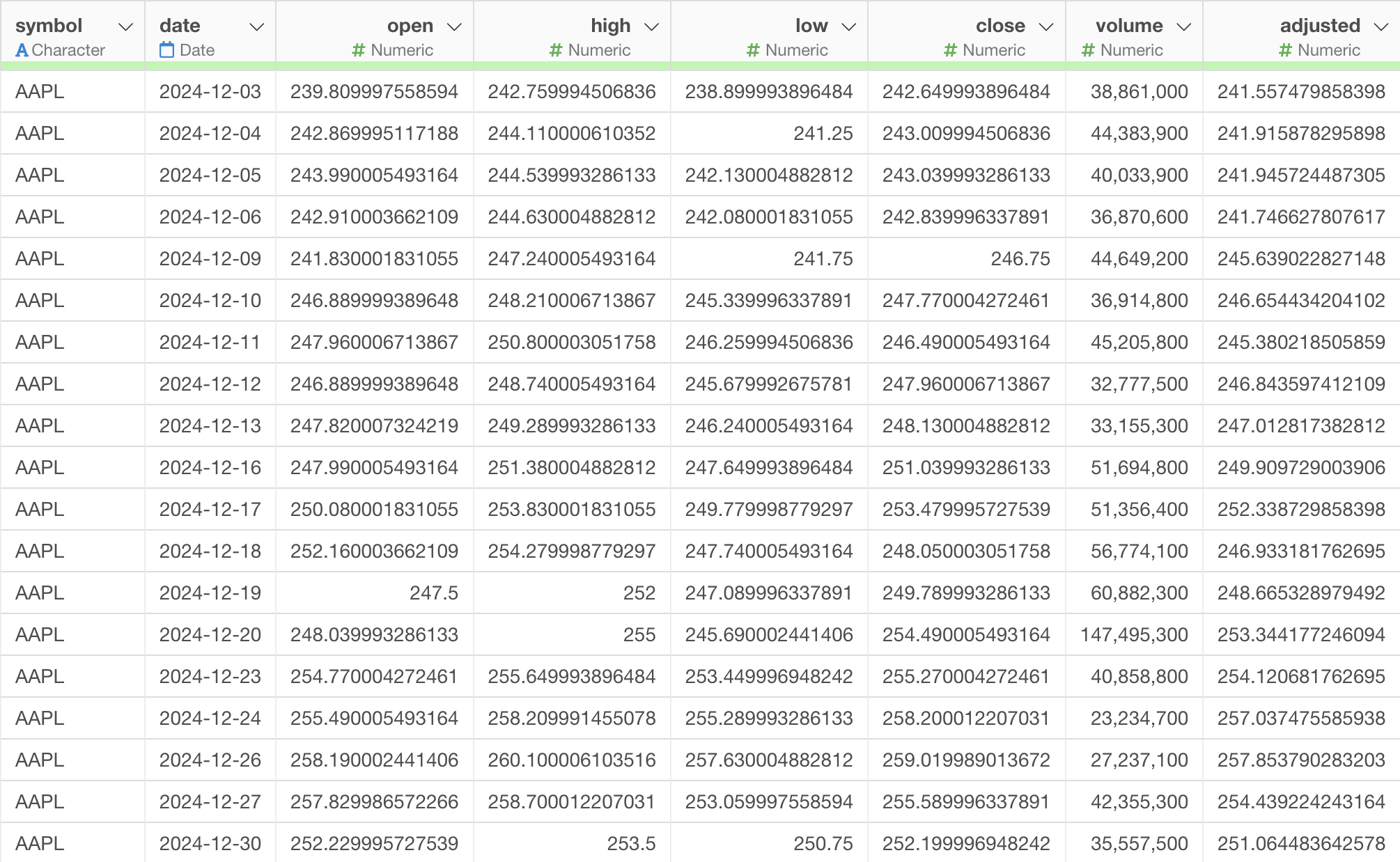
Task: Select the date cell 2024-12-20
Action: click(x=210, y=634)
